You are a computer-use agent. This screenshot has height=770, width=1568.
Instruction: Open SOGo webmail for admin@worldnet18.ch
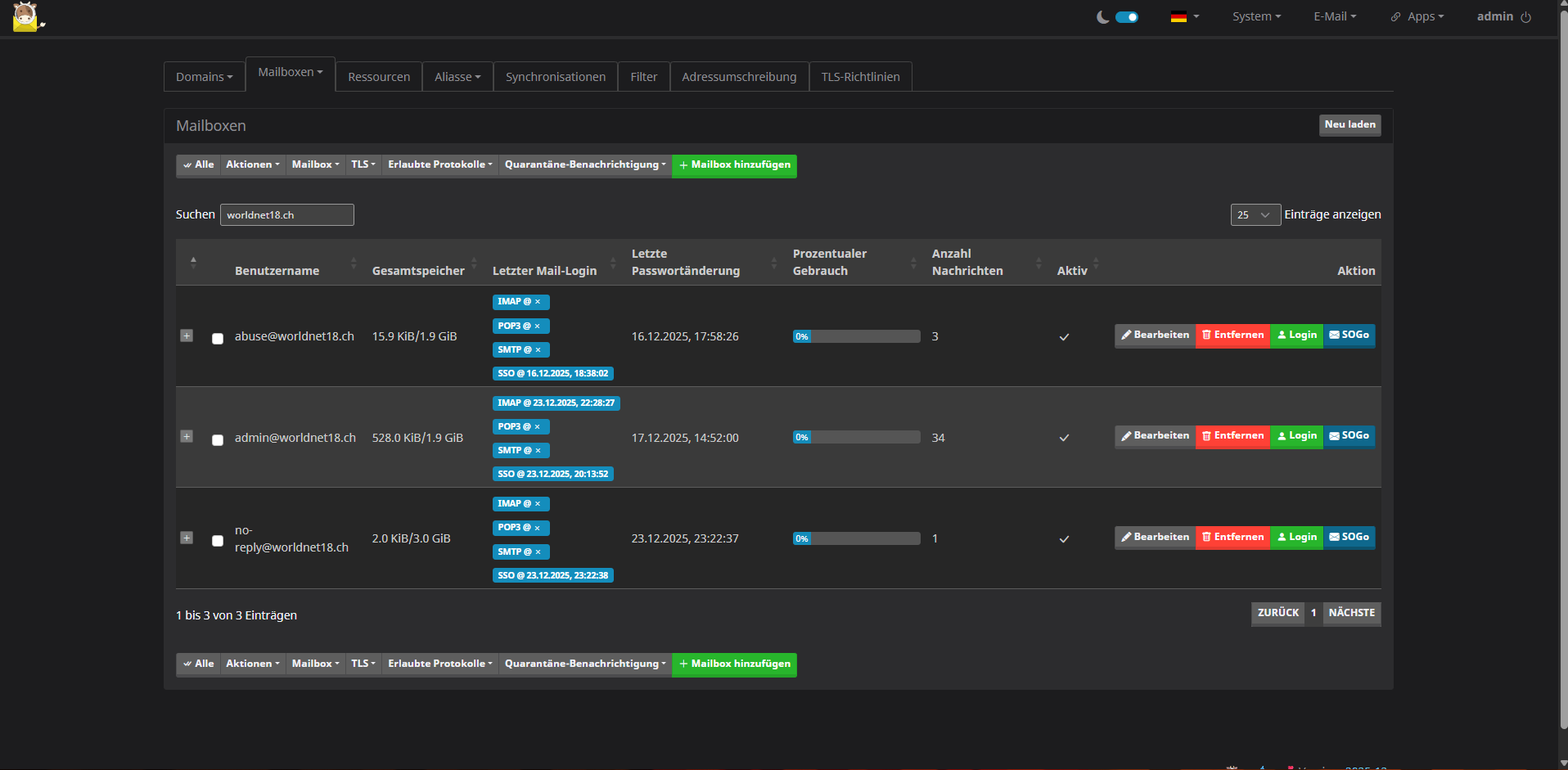[1349, 436]
